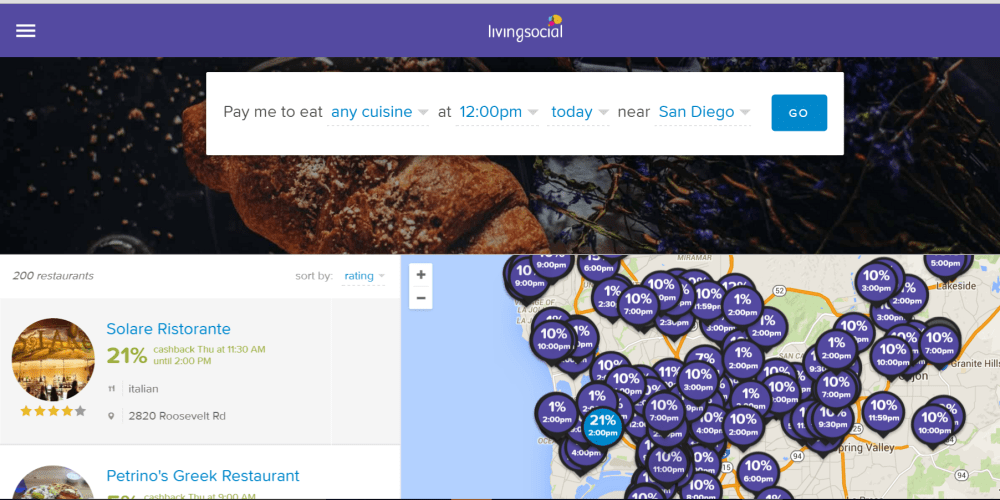Click the fork cuisine icon beside 'italian'

tap(112, 388)
